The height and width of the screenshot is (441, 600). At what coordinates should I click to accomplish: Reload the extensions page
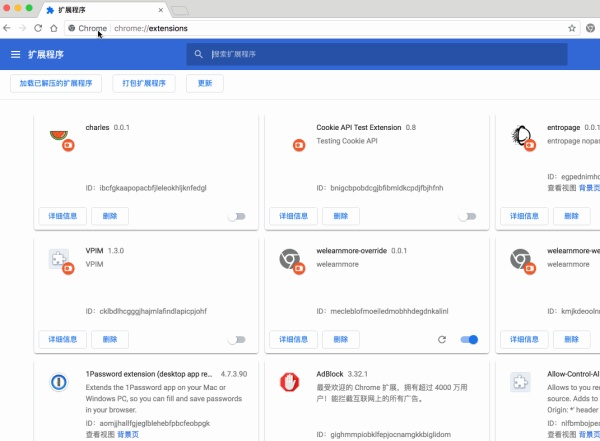tap(38, 28)
